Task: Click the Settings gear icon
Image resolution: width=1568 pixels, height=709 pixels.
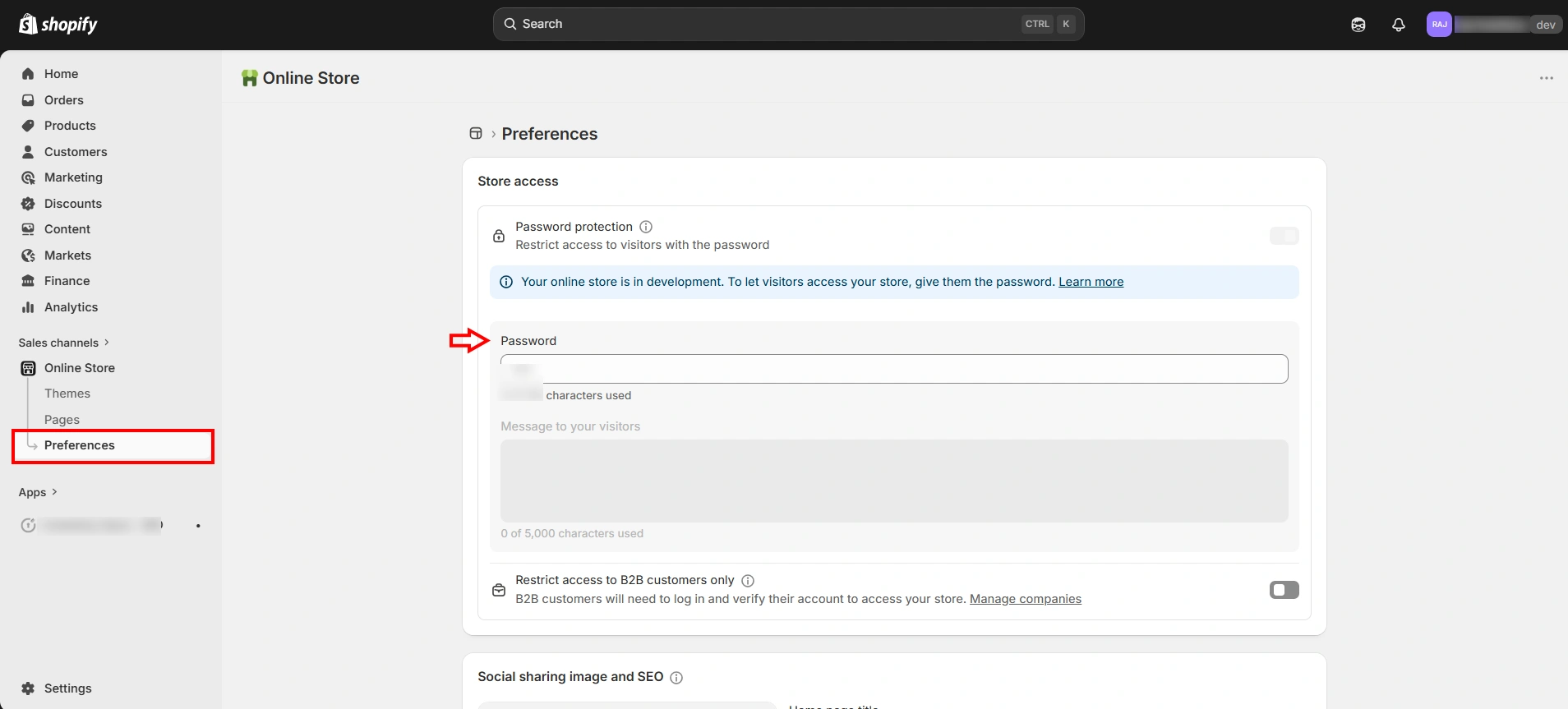Action: [28, 688]
